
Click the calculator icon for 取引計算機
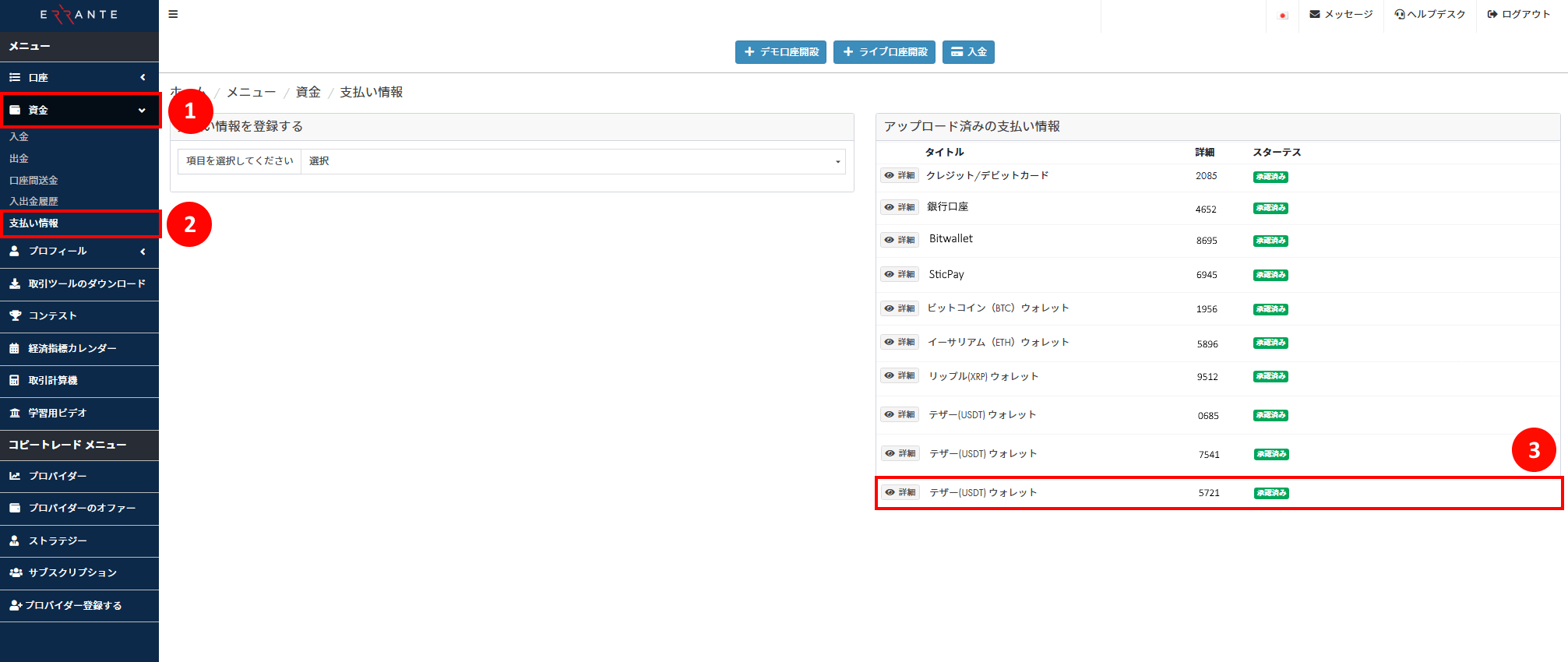(14, 380)
